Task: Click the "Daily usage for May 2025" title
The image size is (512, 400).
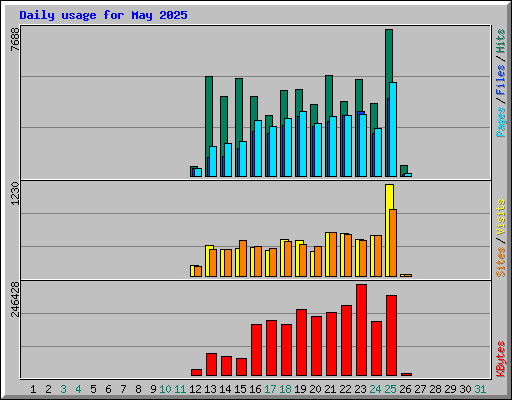Action: click(103, 15)
